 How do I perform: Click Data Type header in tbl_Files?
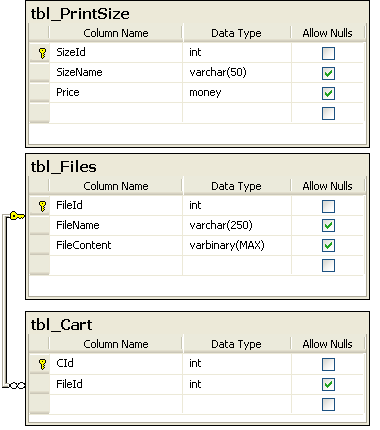coord(236,186)
